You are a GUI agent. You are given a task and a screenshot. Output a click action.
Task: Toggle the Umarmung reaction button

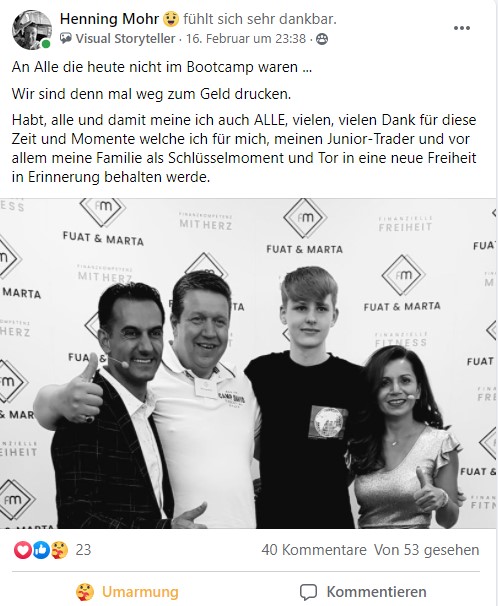127,592
